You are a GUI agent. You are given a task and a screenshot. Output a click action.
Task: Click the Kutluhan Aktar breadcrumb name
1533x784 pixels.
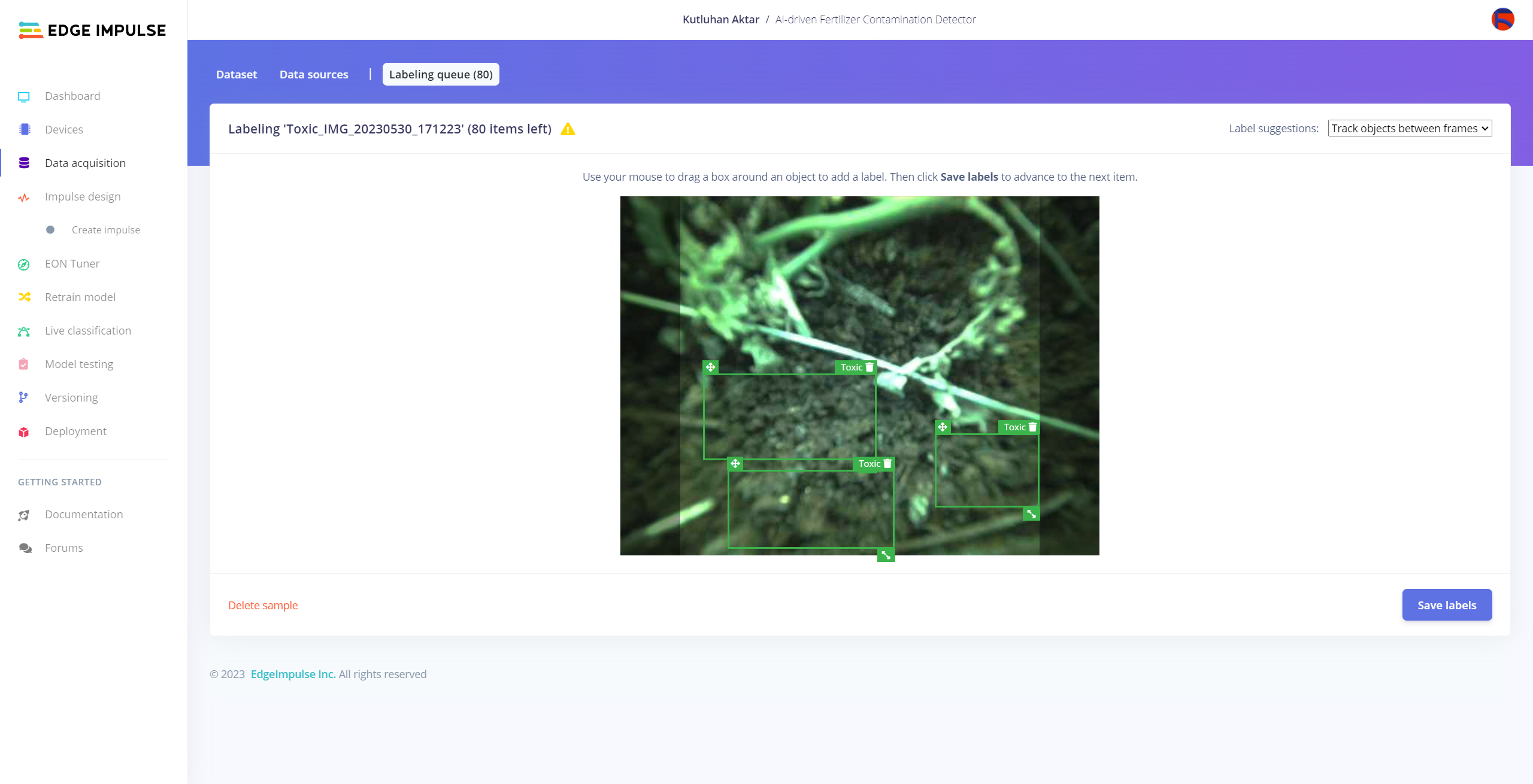click(720, 20)
